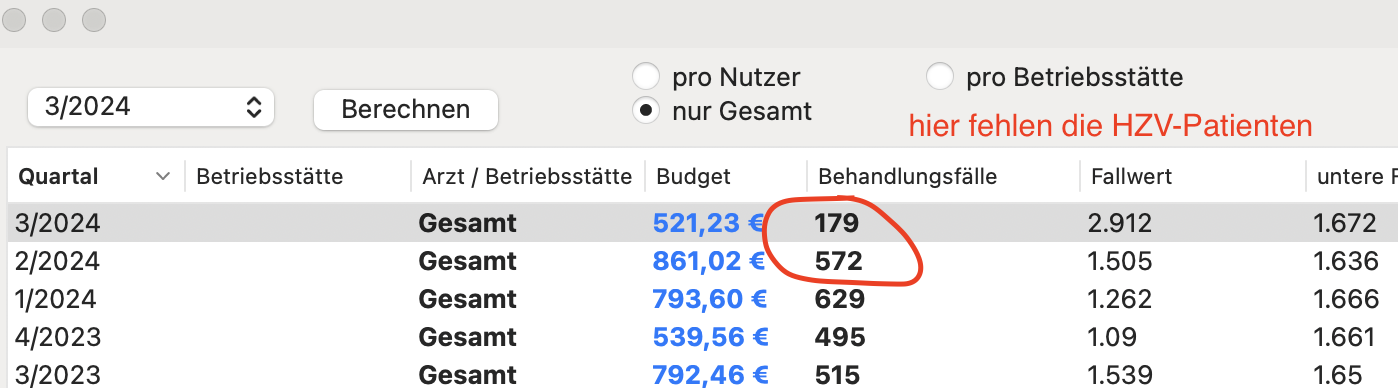
Task: Click the Arzt / Betriebsstätte column header
Action: (x=527, y=177)
